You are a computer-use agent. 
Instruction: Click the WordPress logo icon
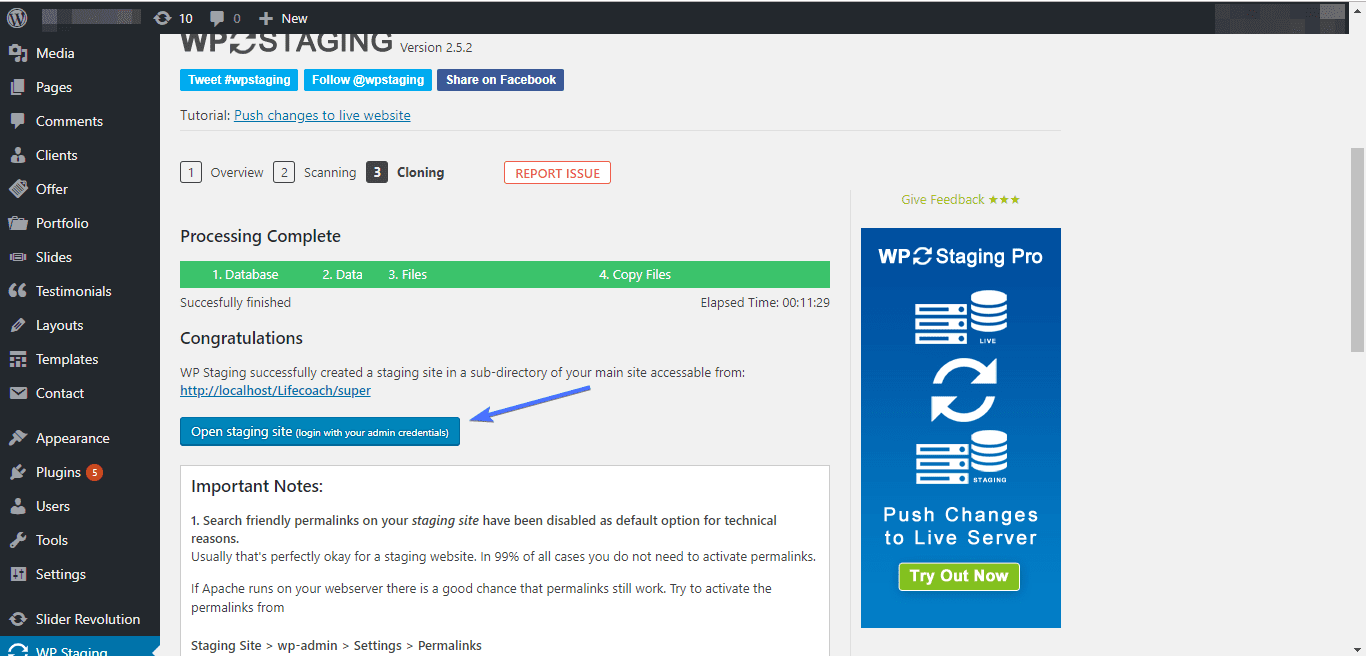17,18
